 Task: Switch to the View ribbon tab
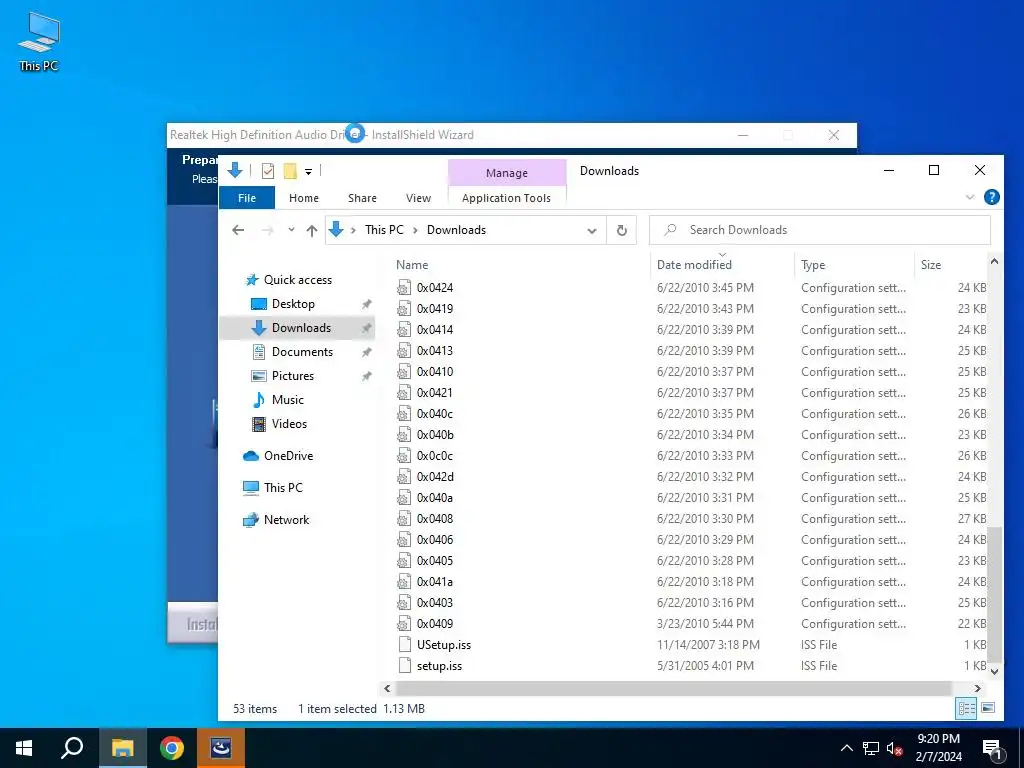[418, 198]
